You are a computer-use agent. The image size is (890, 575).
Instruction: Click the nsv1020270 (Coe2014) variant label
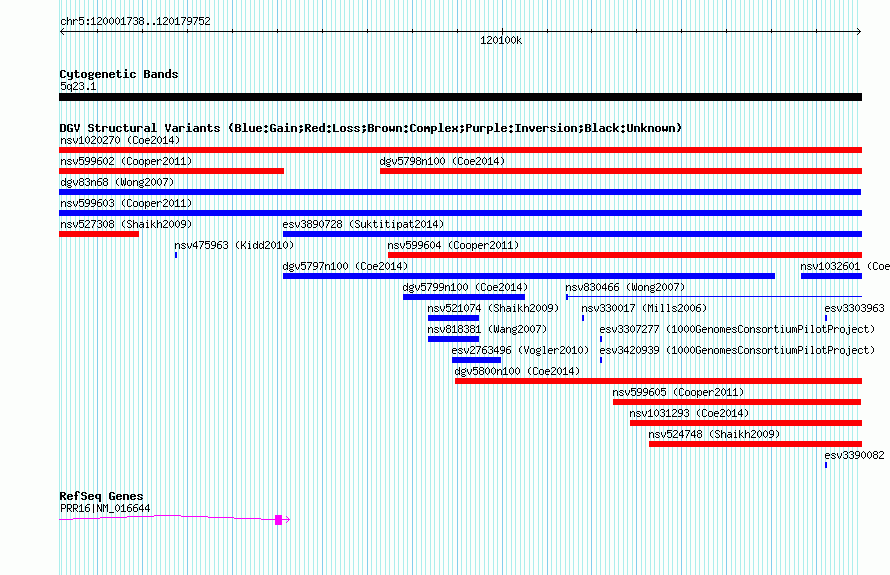[x=120, y=140]
